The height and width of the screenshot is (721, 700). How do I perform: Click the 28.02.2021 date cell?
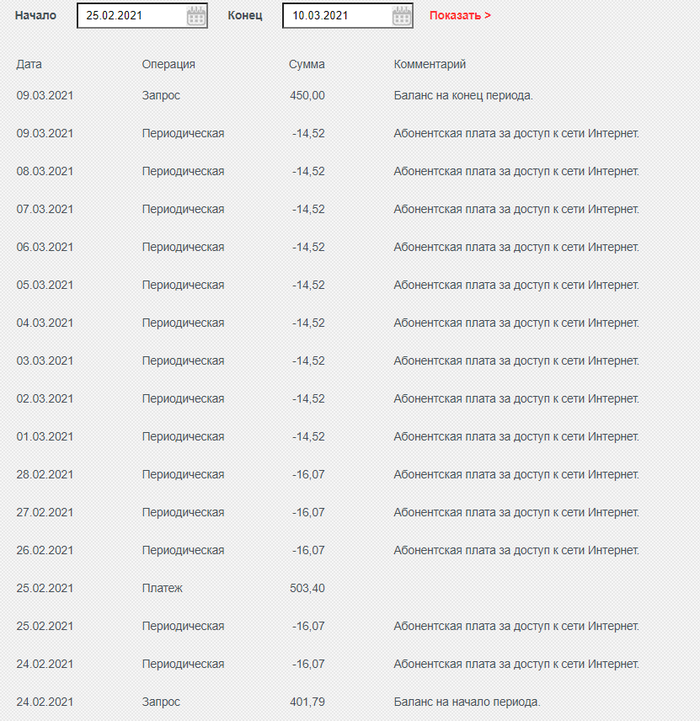pyautogui.click(x=45, y=474)
